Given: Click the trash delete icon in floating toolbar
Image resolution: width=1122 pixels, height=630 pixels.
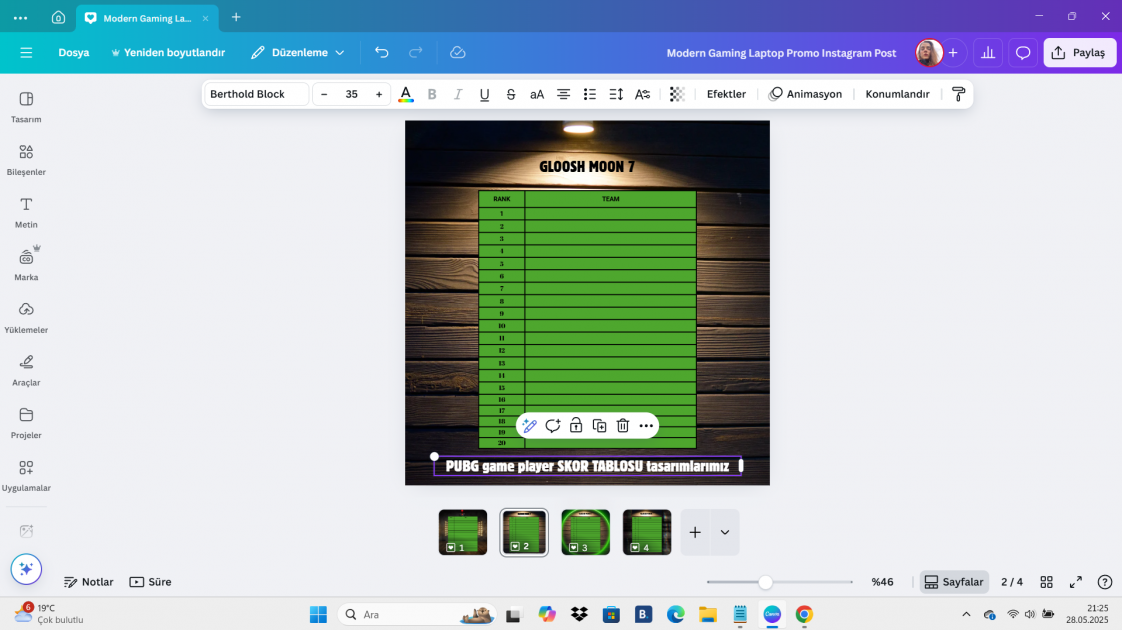Looking at the screenshot, I should coord(622,426).
